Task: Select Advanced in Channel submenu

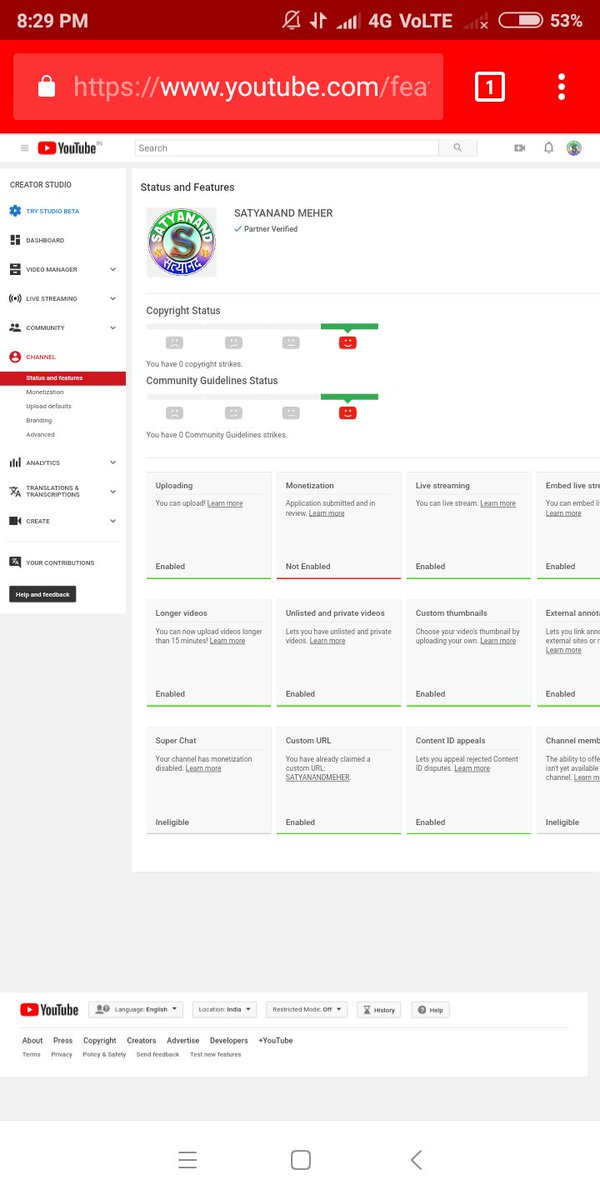Action: click(41, 435)
